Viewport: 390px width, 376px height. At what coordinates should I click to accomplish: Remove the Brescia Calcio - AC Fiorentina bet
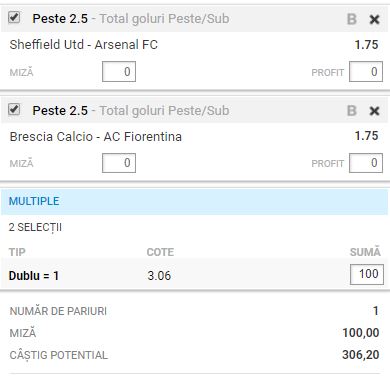coord(375,111)
